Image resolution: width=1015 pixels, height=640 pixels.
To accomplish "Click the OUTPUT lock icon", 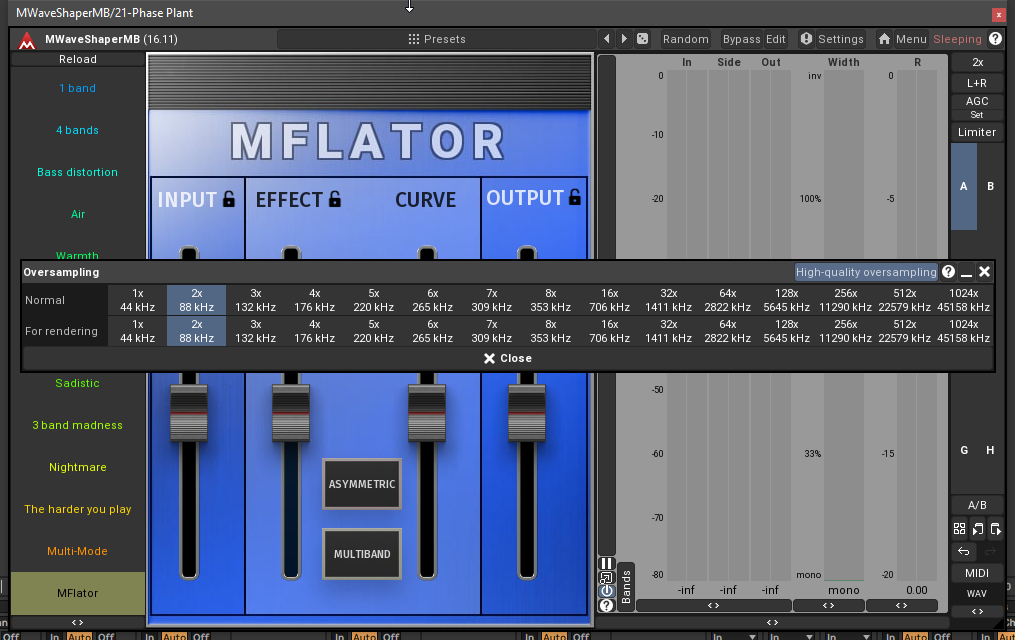I will [x=575, y=197].
